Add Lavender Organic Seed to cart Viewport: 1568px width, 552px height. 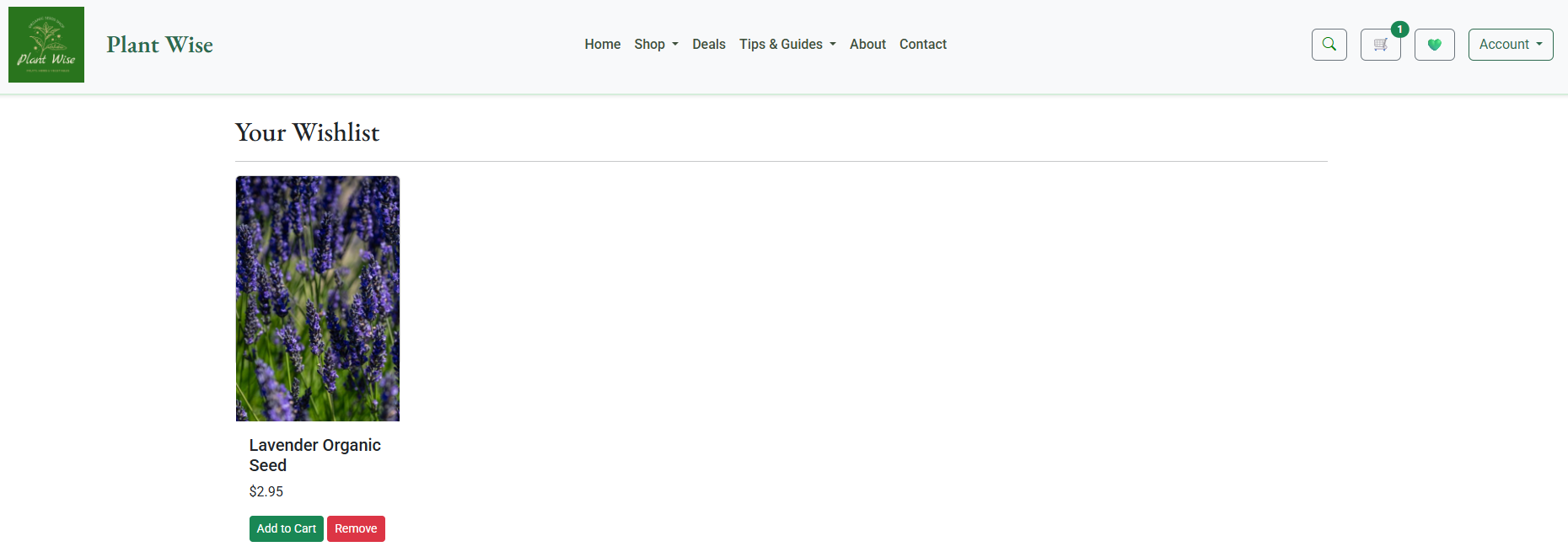pos(287,528)
